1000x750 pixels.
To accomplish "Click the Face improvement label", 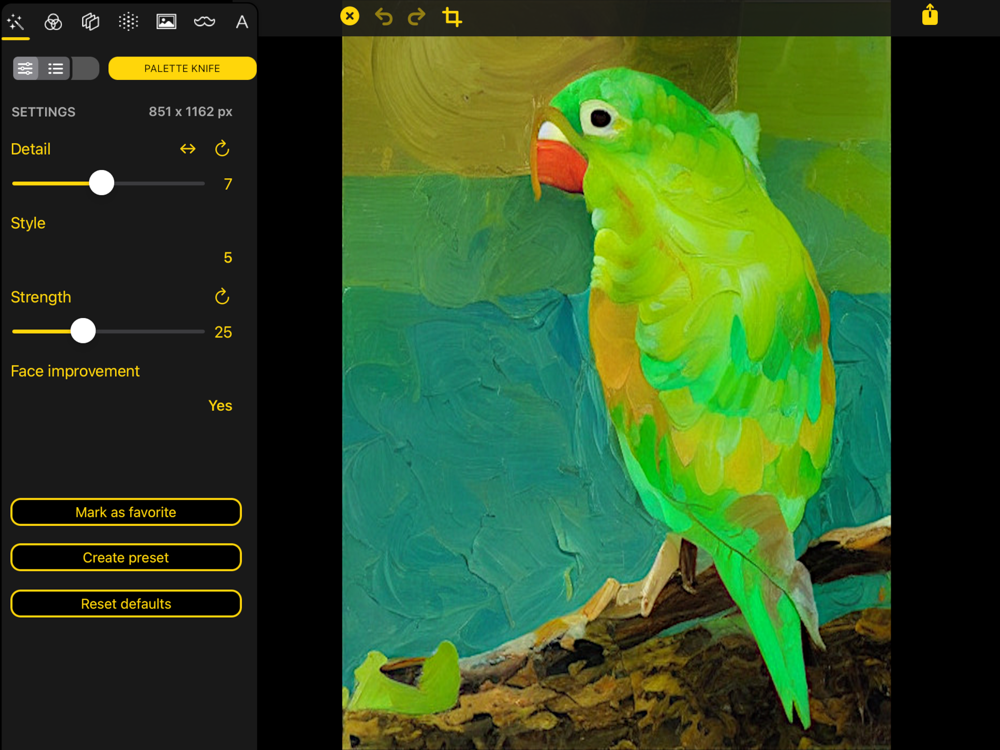I will [x=75, y=371].
